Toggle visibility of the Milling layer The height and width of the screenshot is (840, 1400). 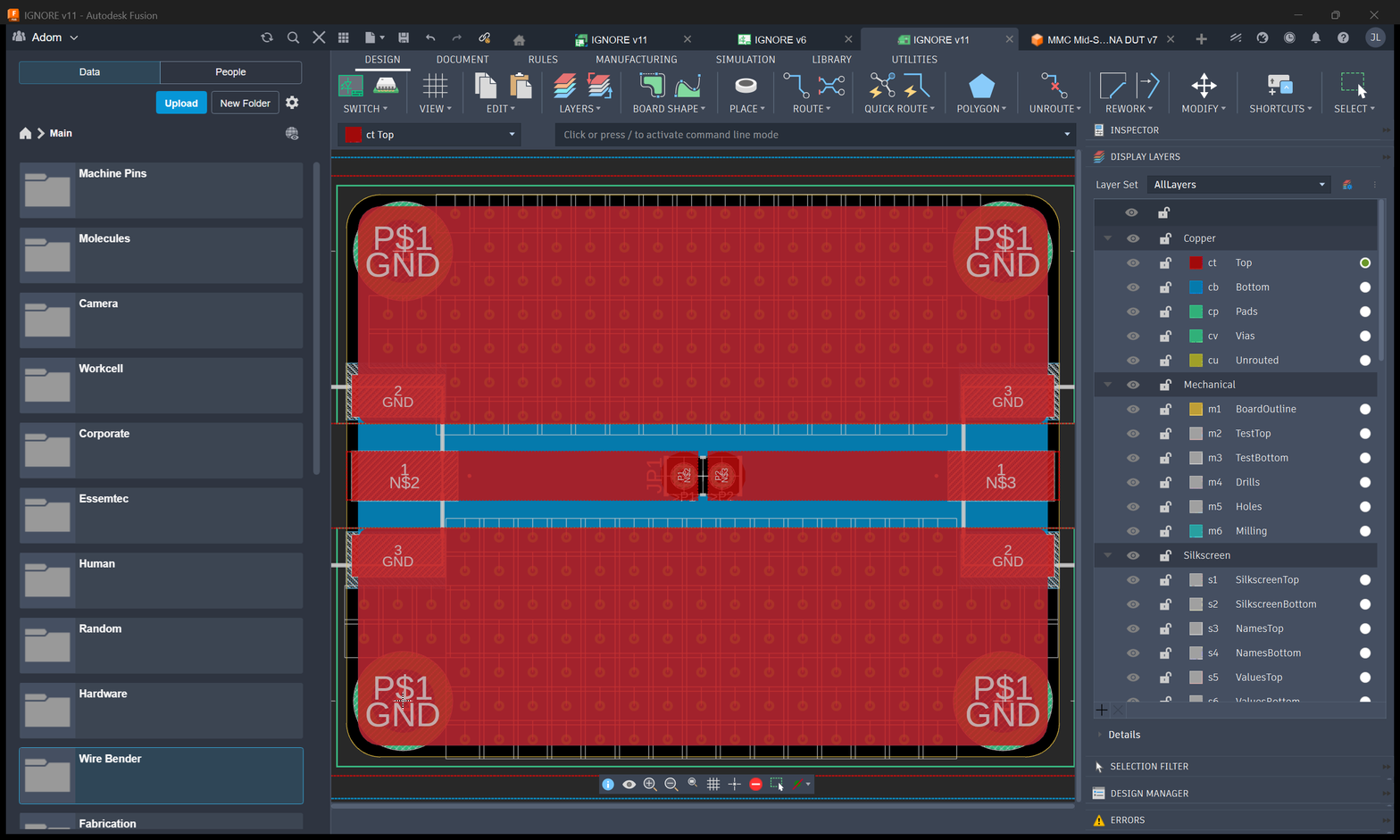(x=1132, y=531)
